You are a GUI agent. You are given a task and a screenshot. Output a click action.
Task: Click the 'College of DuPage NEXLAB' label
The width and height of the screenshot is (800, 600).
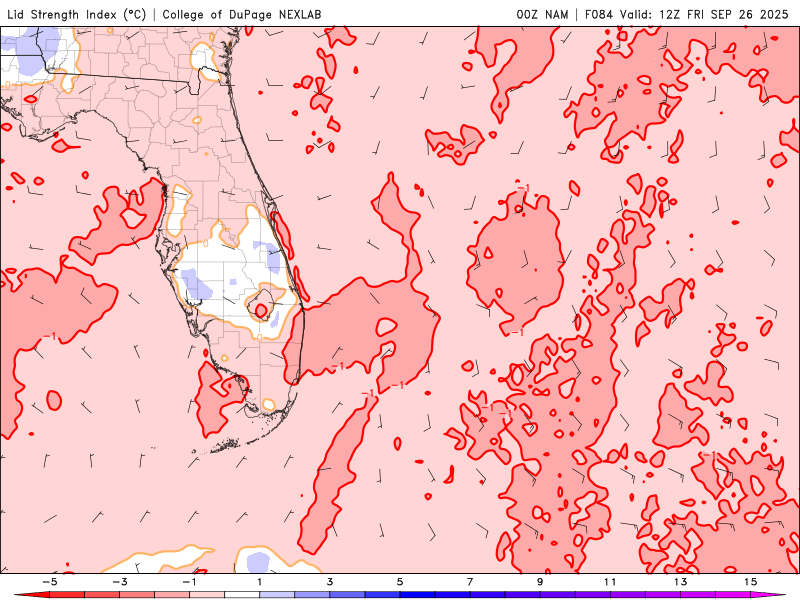pos(242,14)
